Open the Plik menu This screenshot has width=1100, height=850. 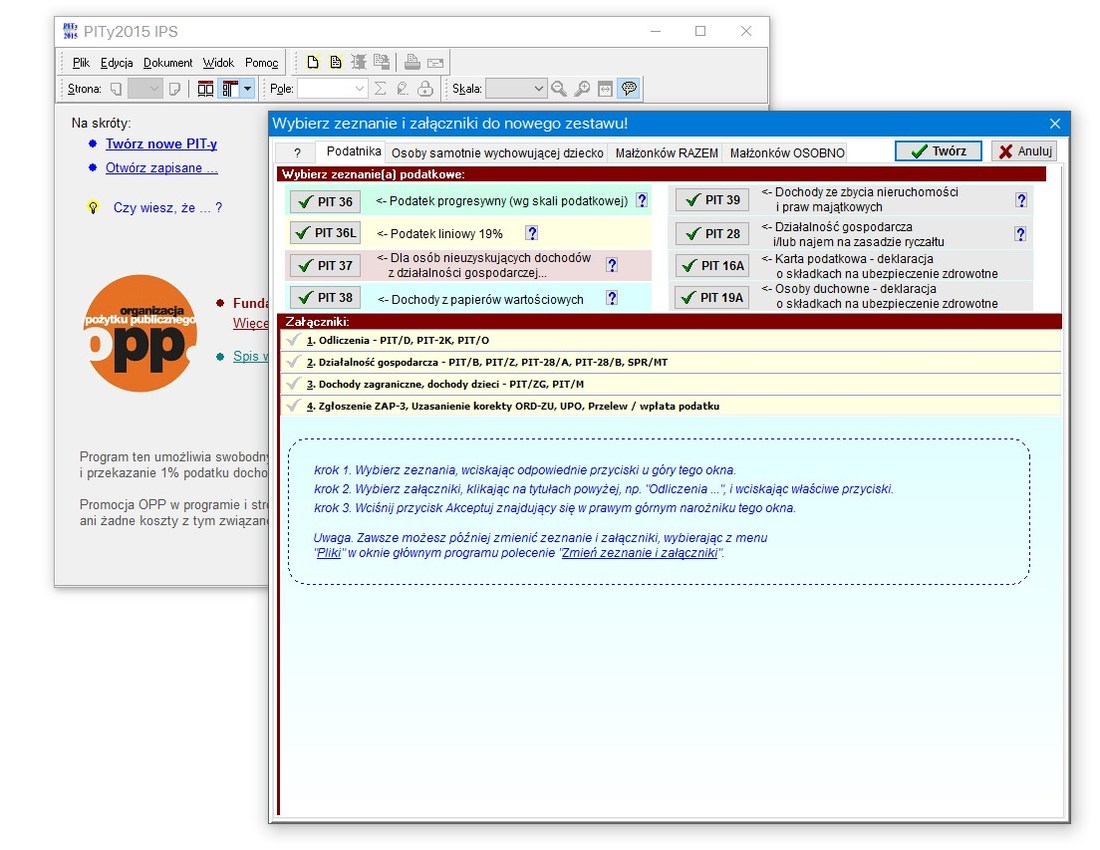tap(81, 63)
